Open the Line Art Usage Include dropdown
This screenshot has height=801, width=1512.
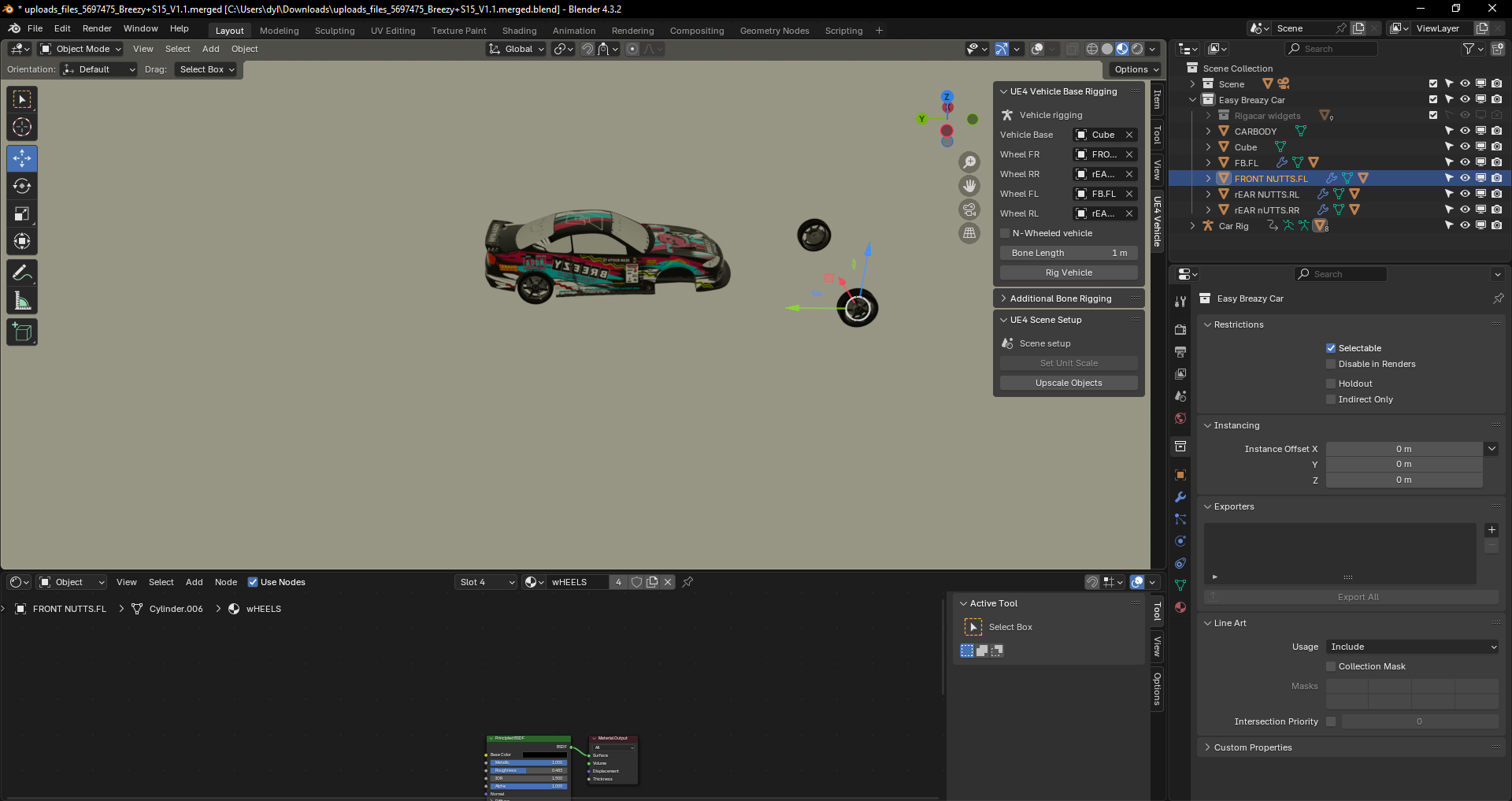point(1413,647)
